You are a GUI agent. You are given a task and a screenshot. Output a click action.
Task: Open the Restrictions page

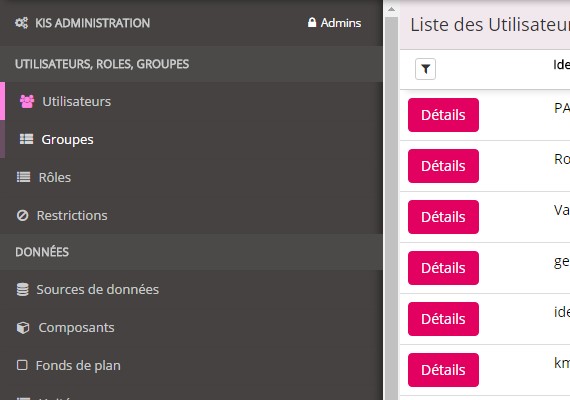72,216
